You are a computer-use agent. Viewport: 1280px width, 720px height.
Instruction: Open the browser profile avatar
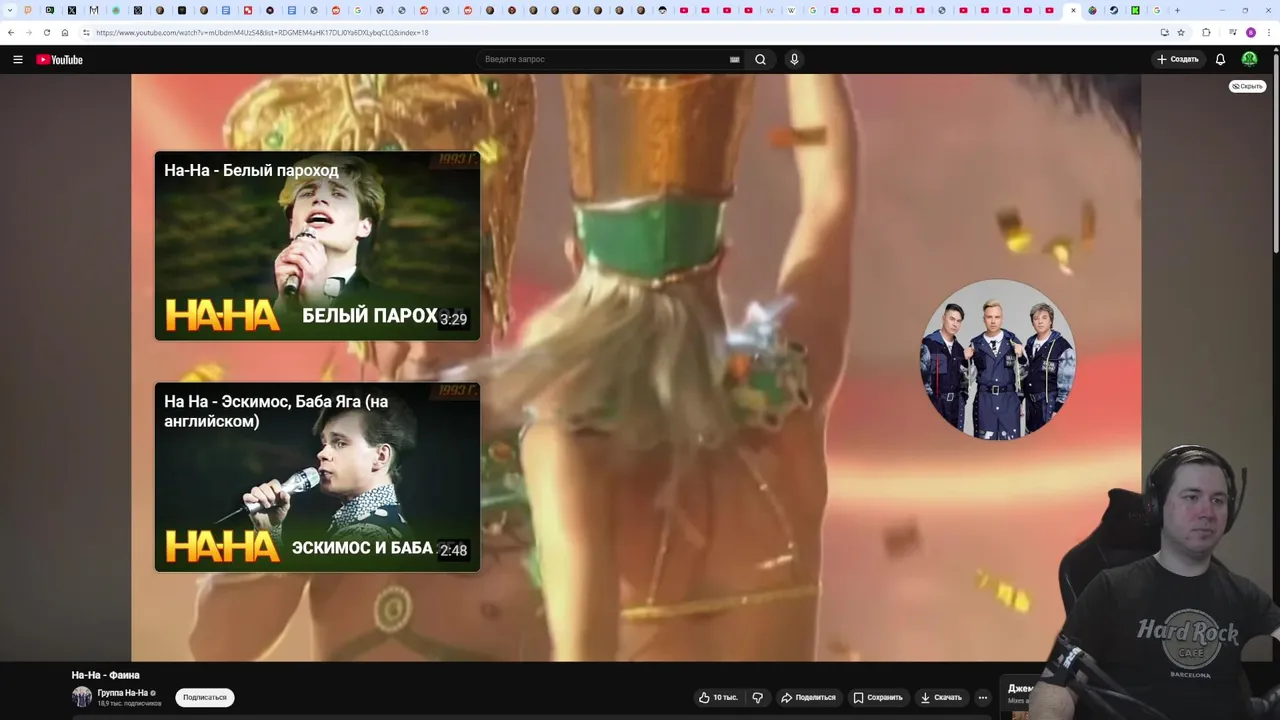1251,32
